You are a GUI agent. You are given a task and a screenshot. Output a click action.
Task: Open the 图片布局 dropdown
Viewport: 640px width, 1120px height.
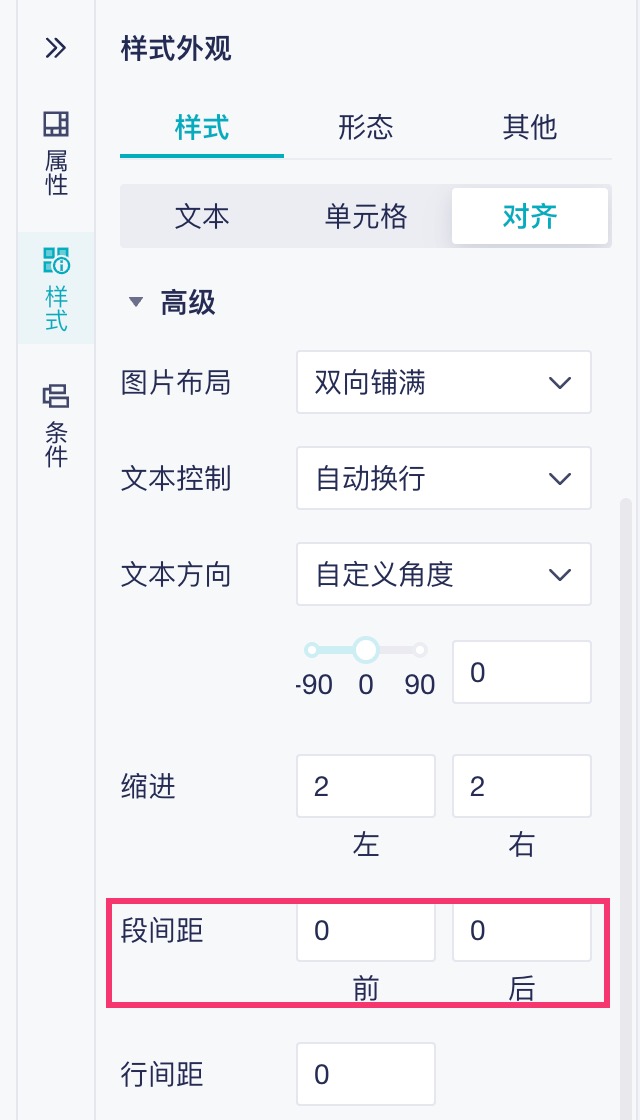(x=443, y=382)
